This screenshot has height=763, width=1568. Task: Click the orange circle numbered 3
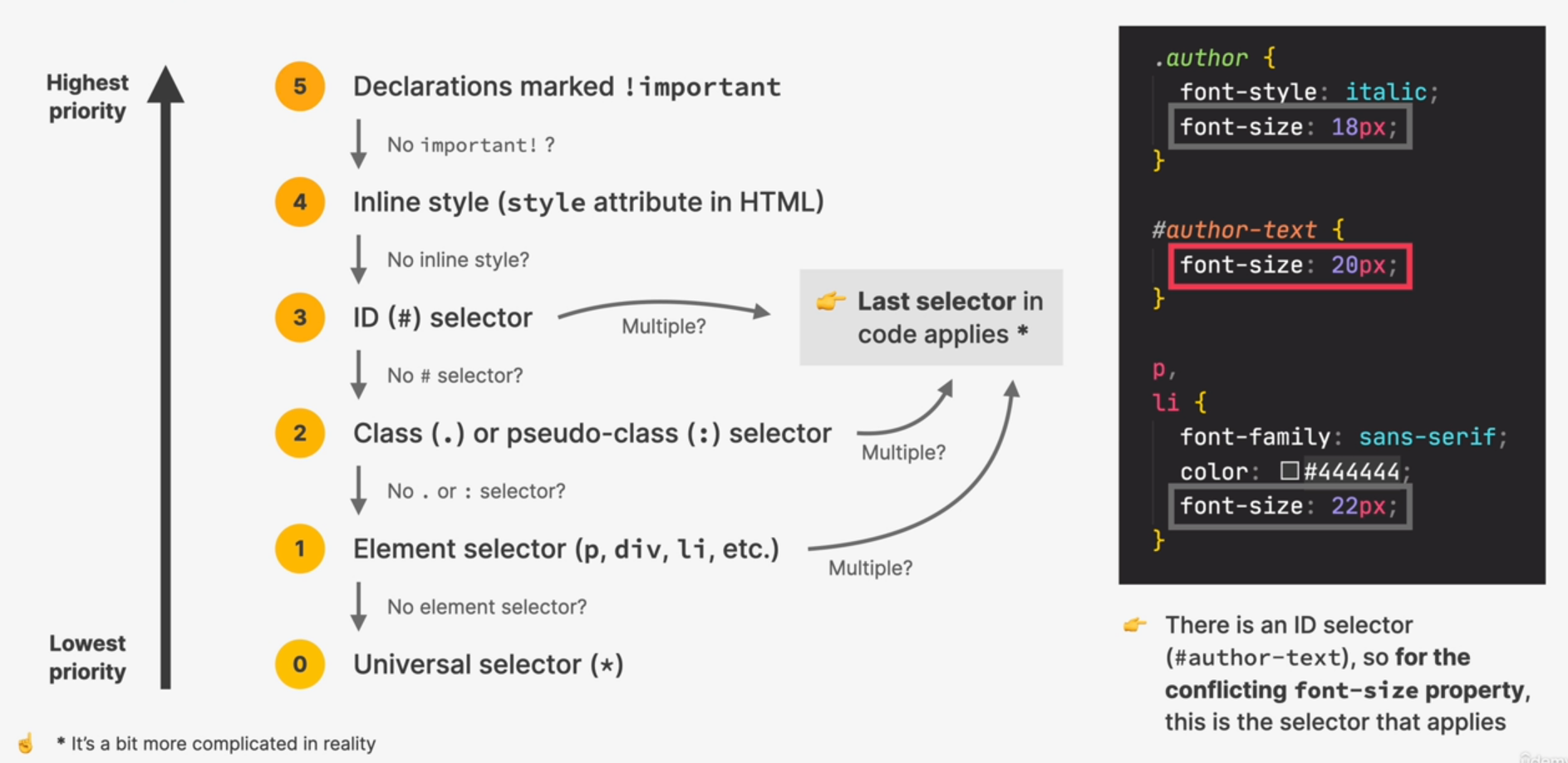pyautogui.click(x=300, y=318)
